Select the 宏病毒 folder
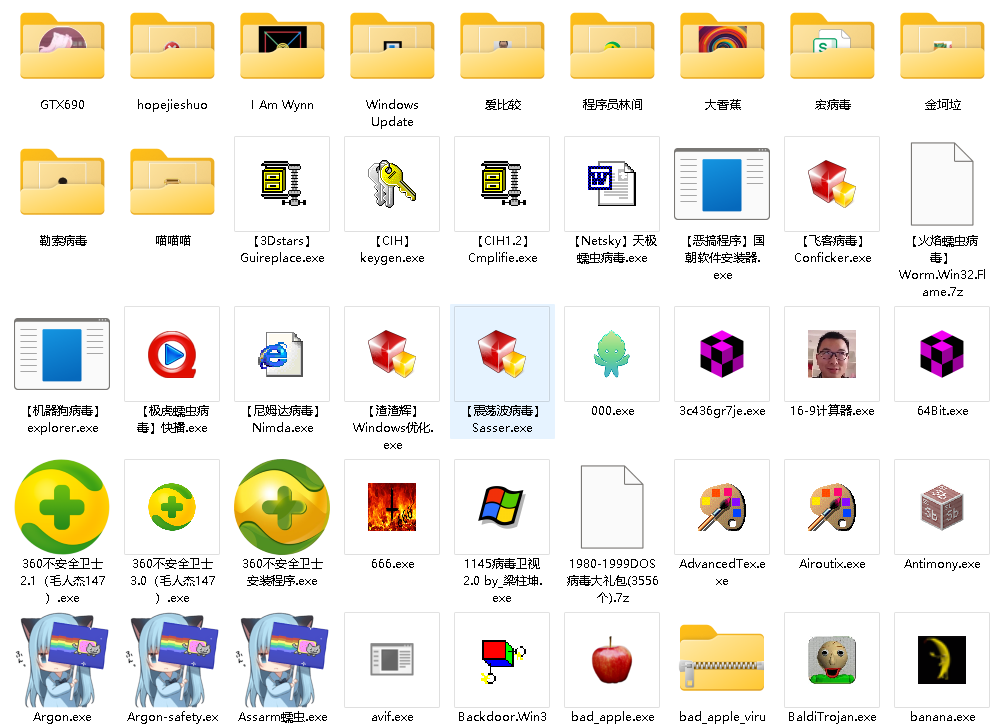The width and height of the screenshot is (994, 728). click(832, 46)
